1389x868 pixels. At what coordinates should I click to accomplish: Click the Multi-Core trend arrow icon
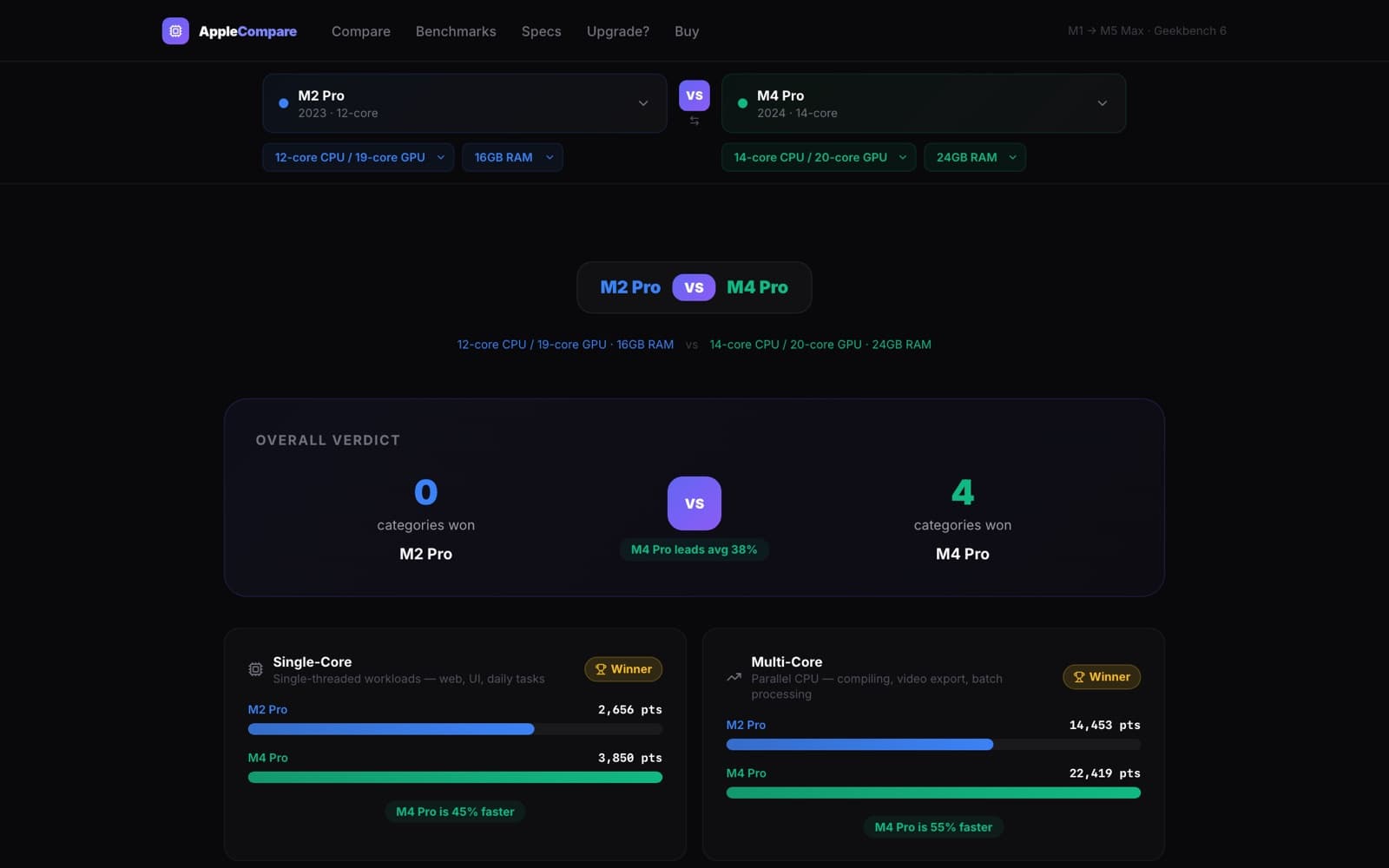(734, 677)
